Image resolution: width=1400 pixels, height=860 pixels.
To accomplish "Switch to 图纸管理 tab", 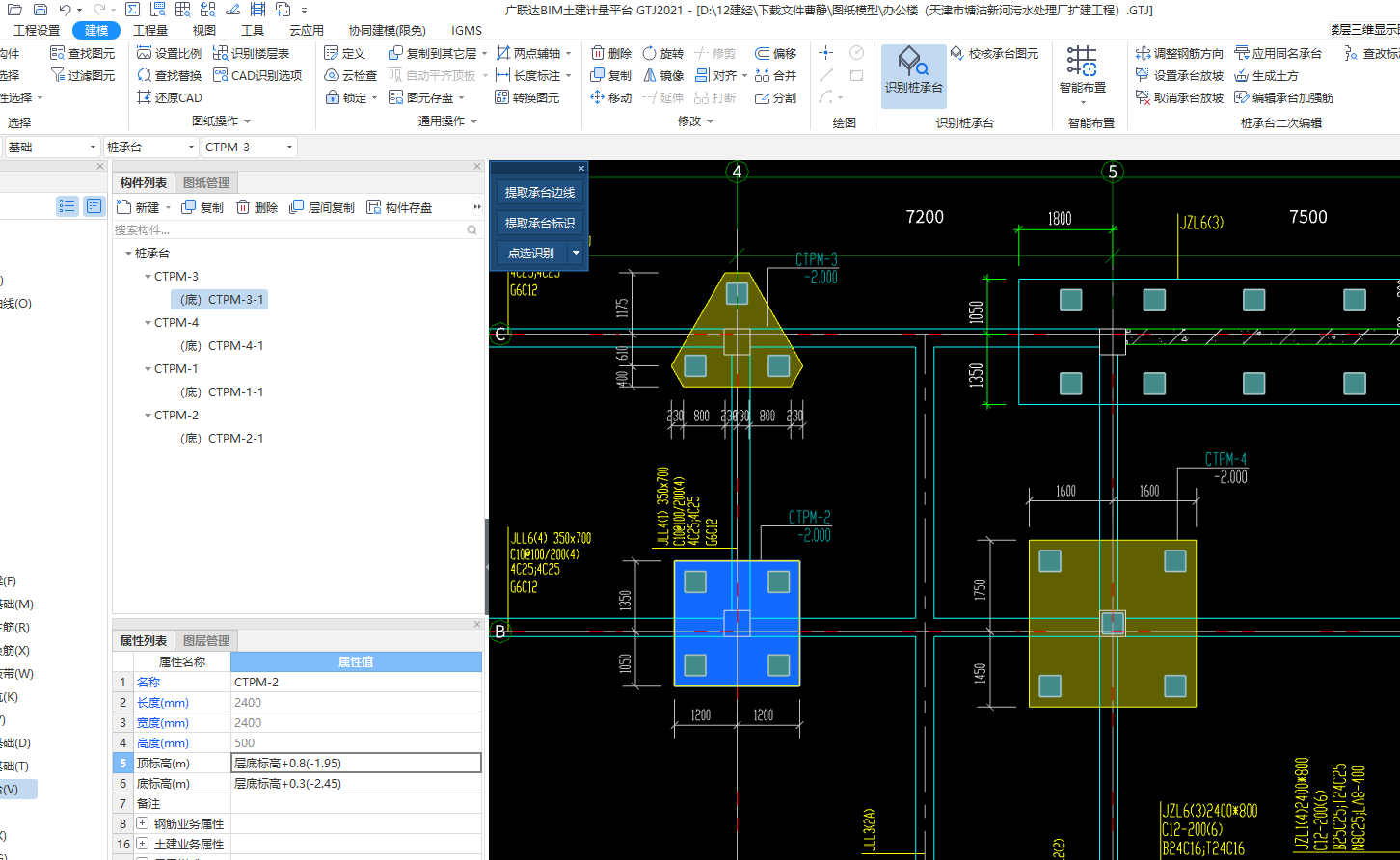I will pyautogui.click(x=206, y=183).
